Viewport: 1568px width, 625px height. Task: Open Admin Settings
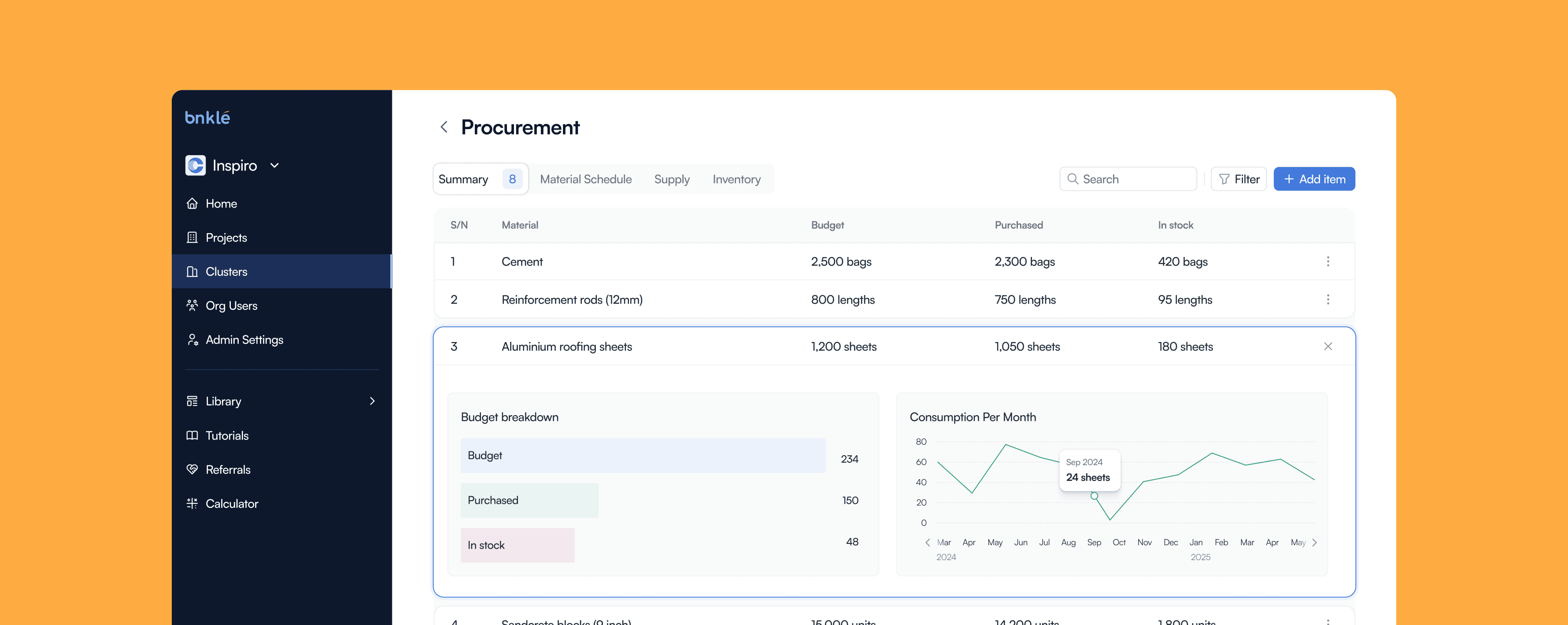[x=282, y=340]
